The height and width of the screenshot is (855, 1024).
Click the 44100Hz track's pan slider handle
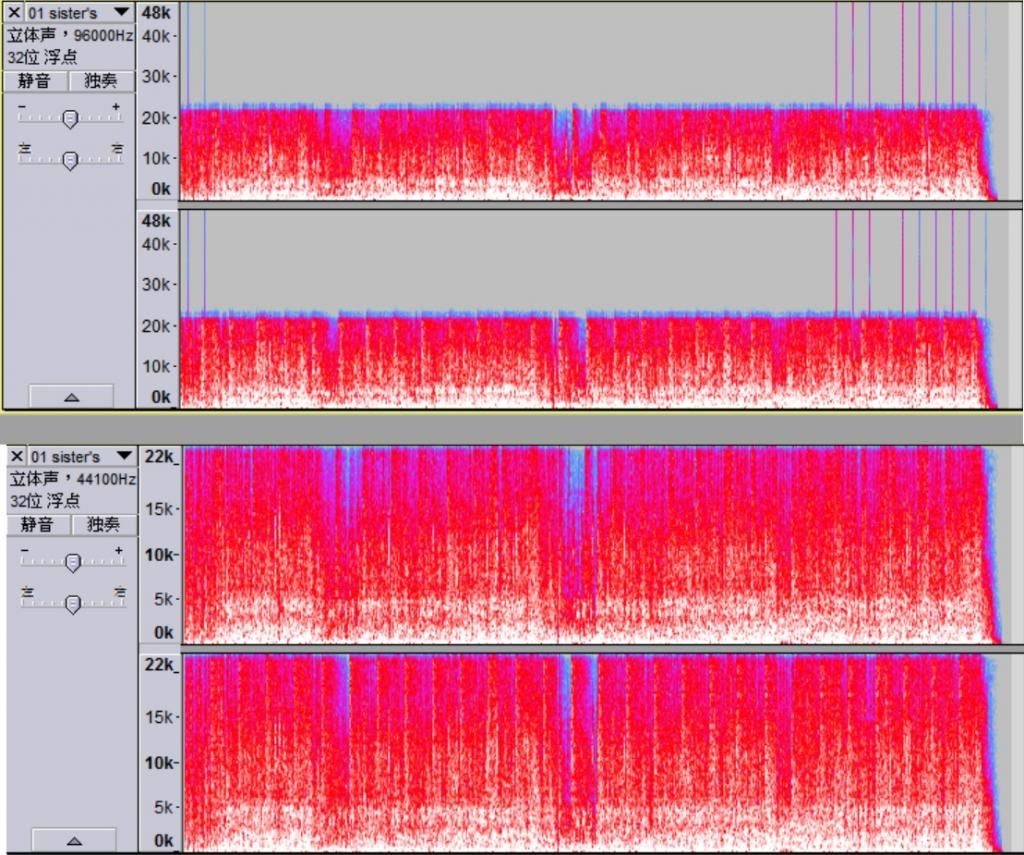point(72,604)
